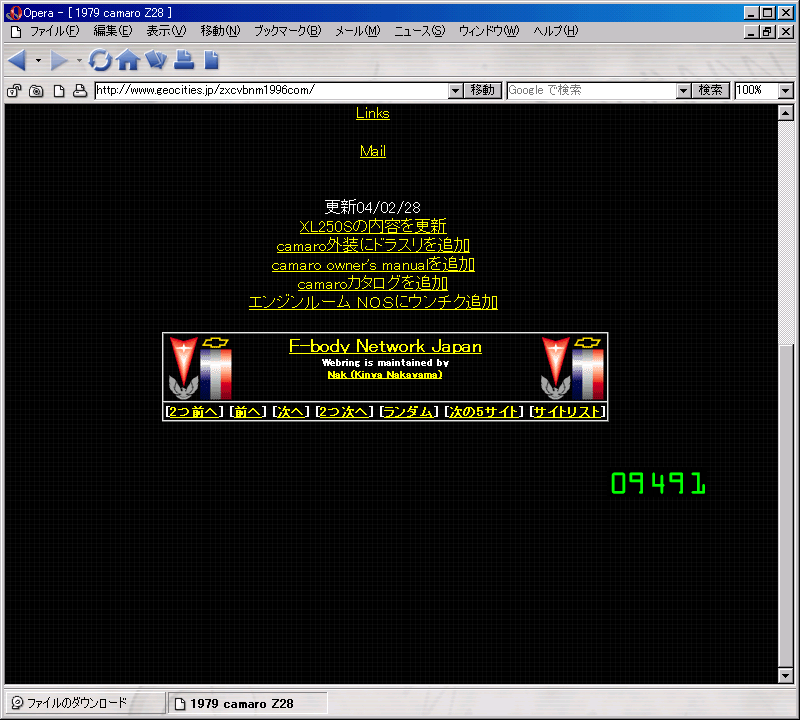This screenshot has width=800, height=720.
Task: Click the 移動 (Go) button
Action: (x=483, y=90)
